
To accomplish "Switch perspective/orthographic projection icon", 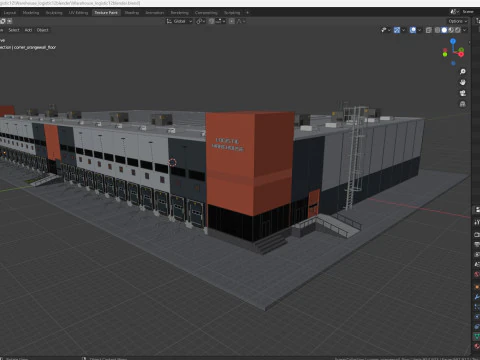I will [x=463, y=104].
